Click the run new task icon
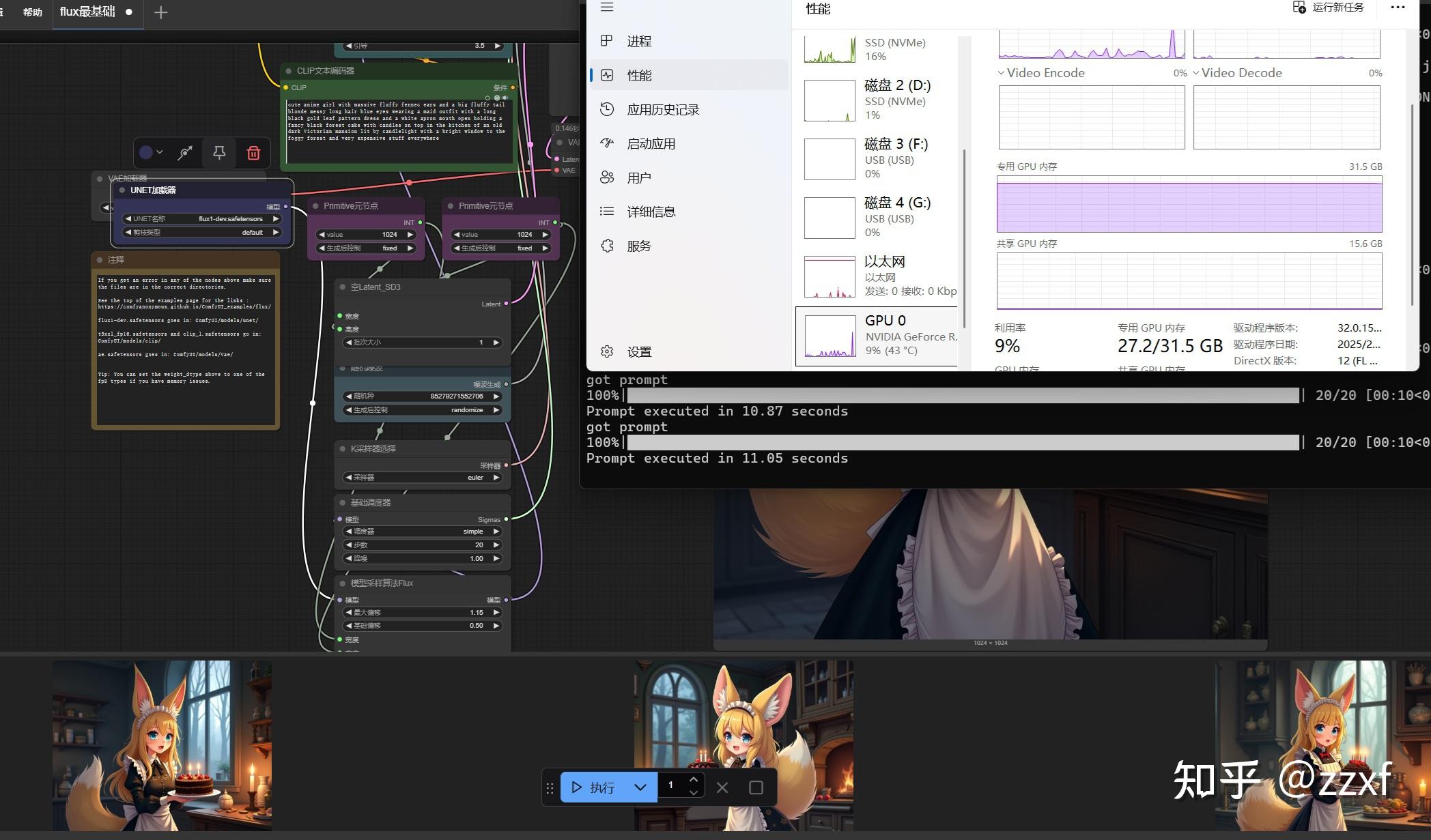Viewport: 1431px width, 840px height. (1299, 8)
